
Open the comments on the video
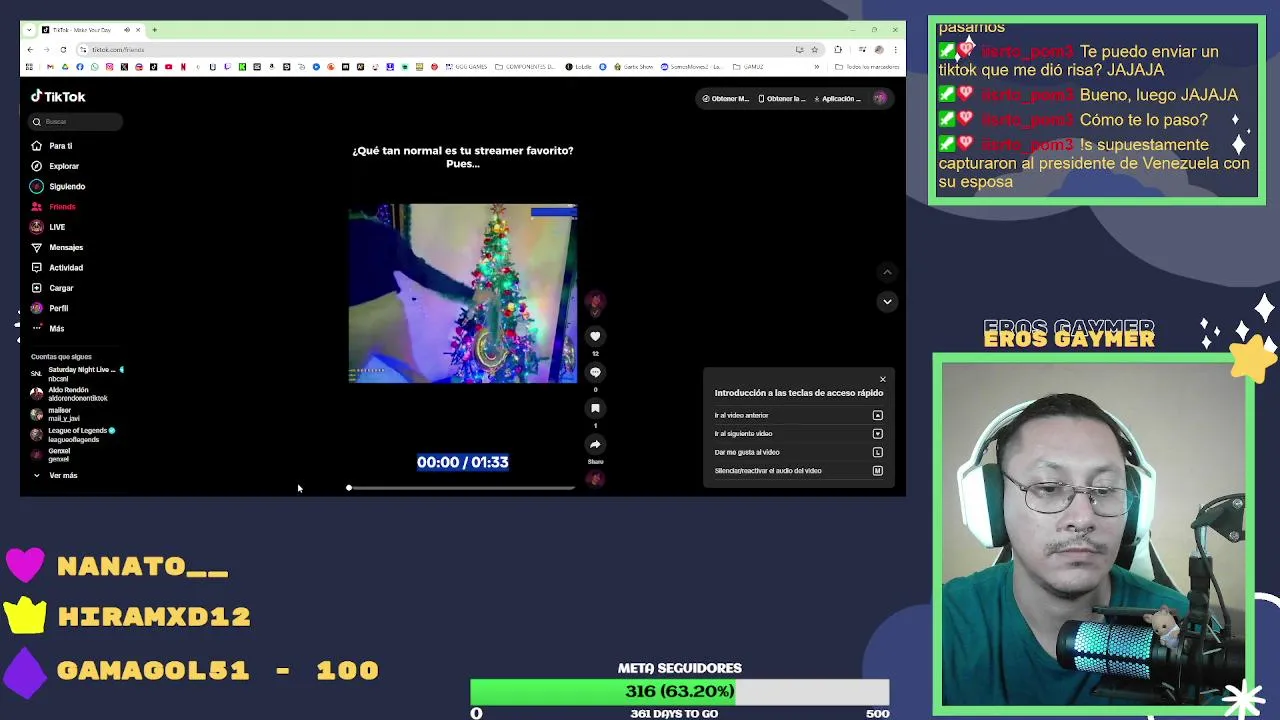(595, 372)
